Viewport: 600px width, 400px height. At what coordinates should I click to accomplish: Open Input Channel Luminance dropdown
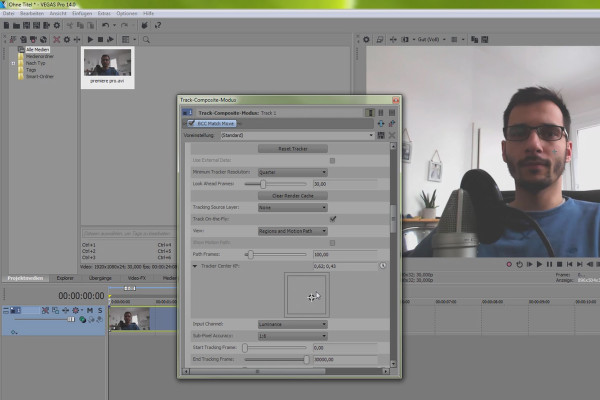click(293, 324)
